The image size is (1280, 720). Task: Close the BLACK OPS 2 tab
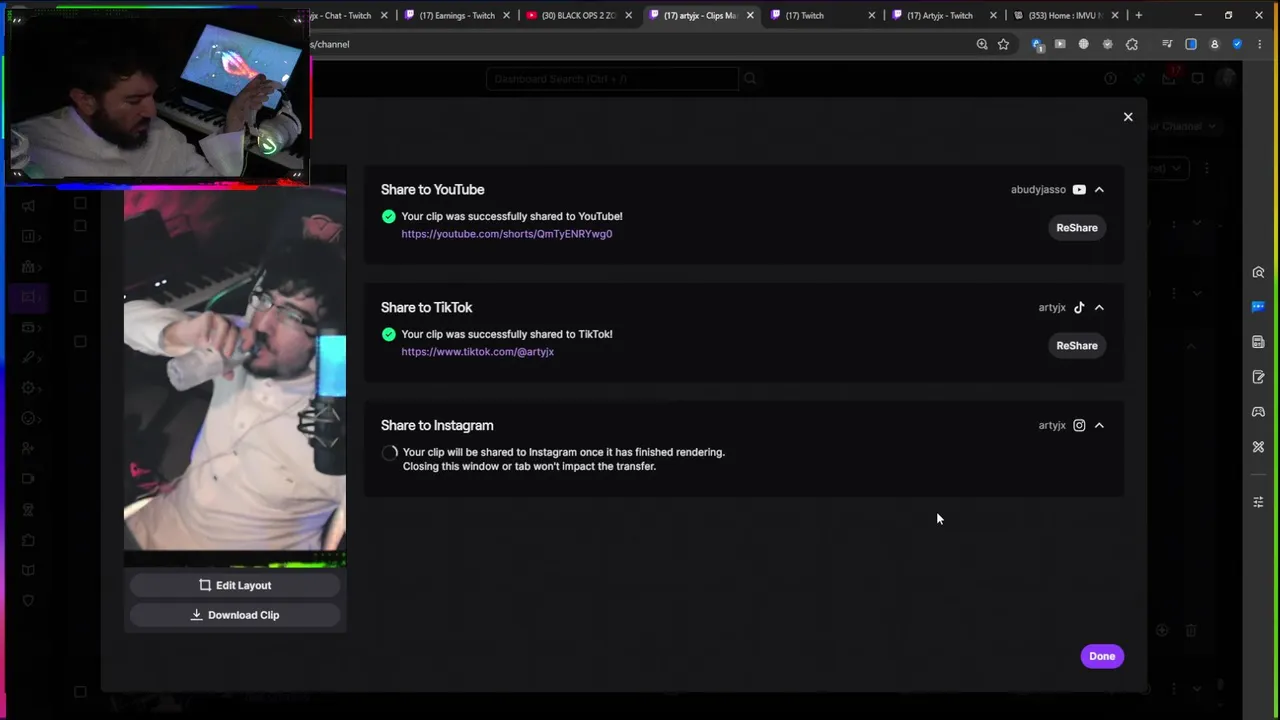[629, 15]
